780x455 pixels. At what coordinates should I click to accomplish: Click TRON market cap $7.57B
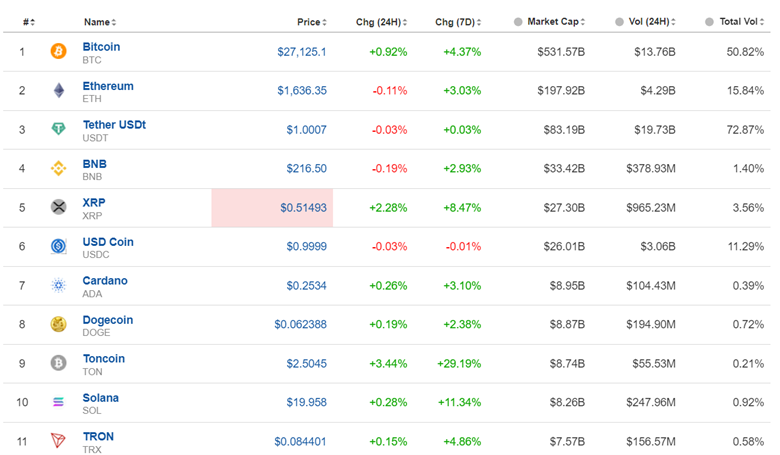tap(567, 441)
